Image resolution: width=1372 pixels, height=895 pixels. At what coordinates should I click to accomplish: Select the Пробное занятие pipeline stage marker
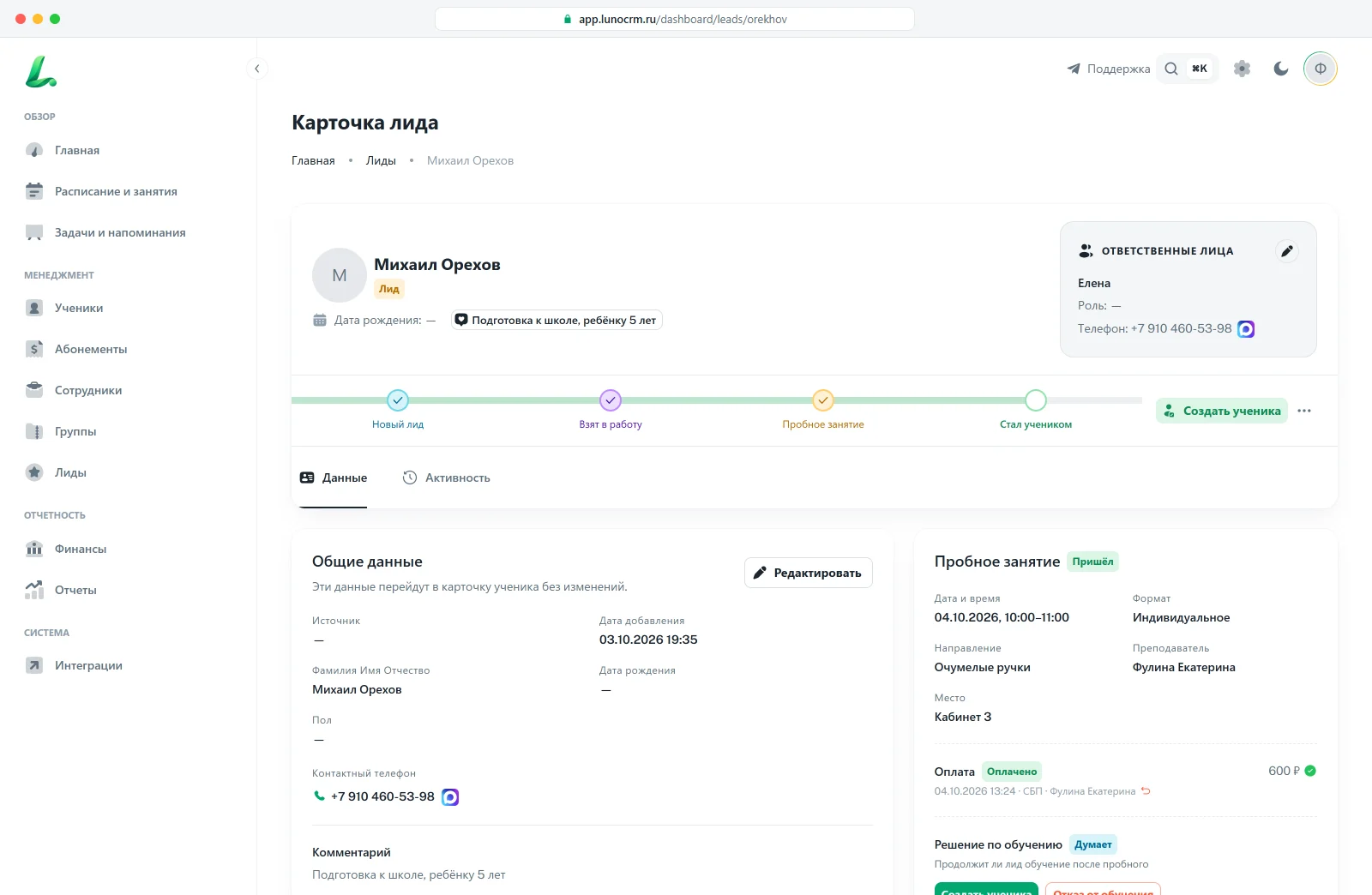click(823, 400)
